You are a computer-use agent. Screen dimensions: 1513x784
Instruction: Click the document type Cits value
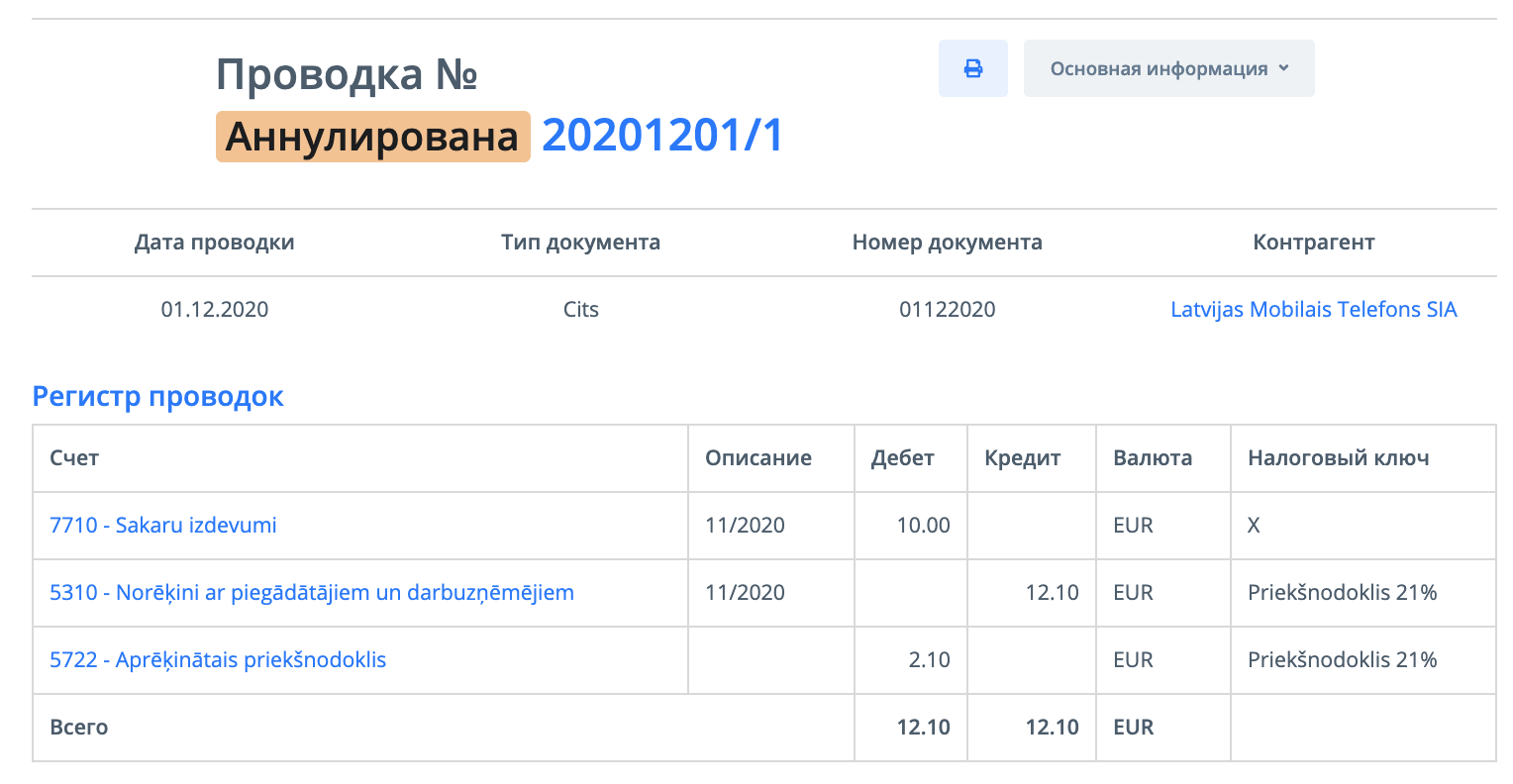click(x=580, y=309)
